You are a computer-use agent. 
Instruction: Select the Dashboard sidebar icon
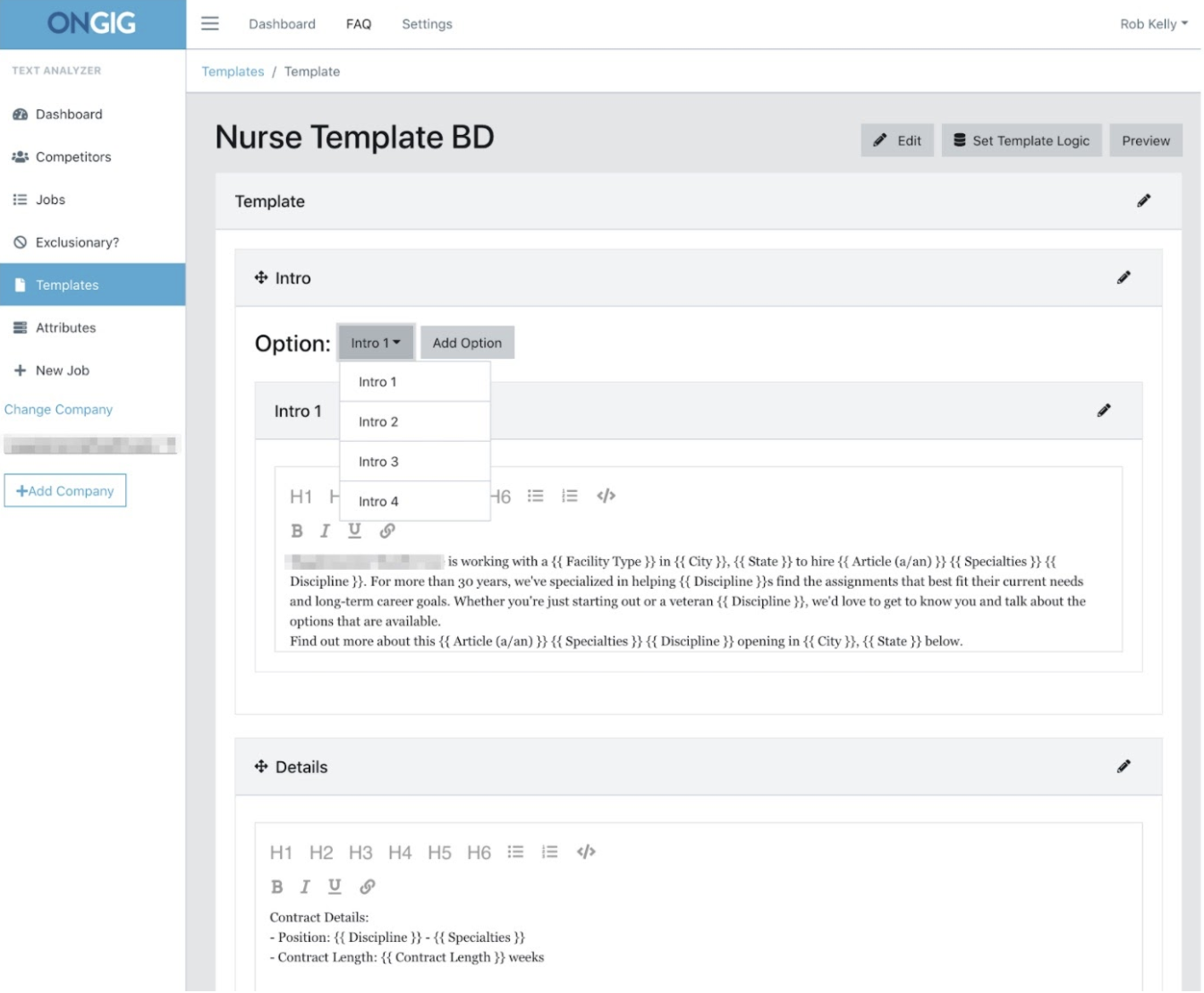click(x=20, y=115)
